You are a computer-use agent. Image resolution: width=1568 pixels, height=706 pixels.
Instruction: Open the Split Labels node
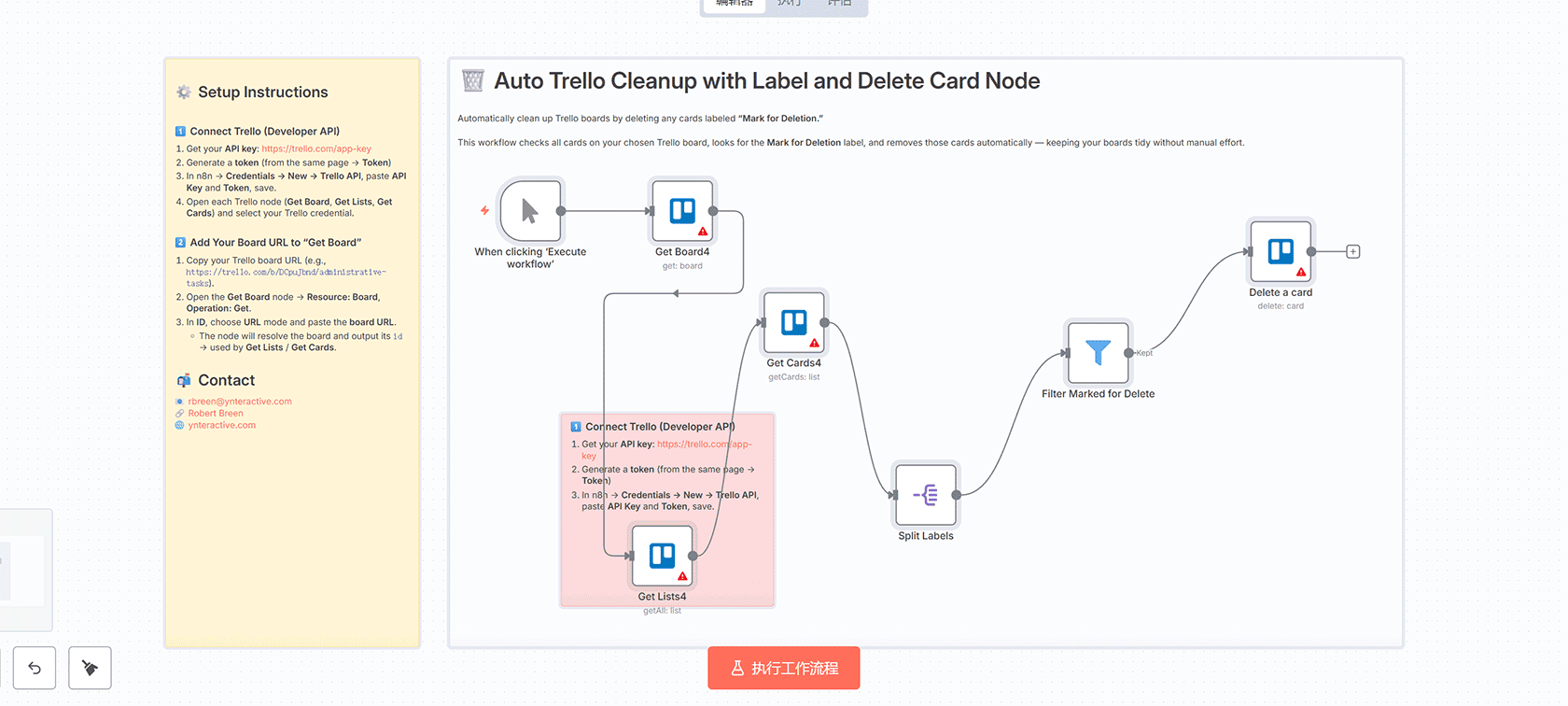[x=926, y=495]
